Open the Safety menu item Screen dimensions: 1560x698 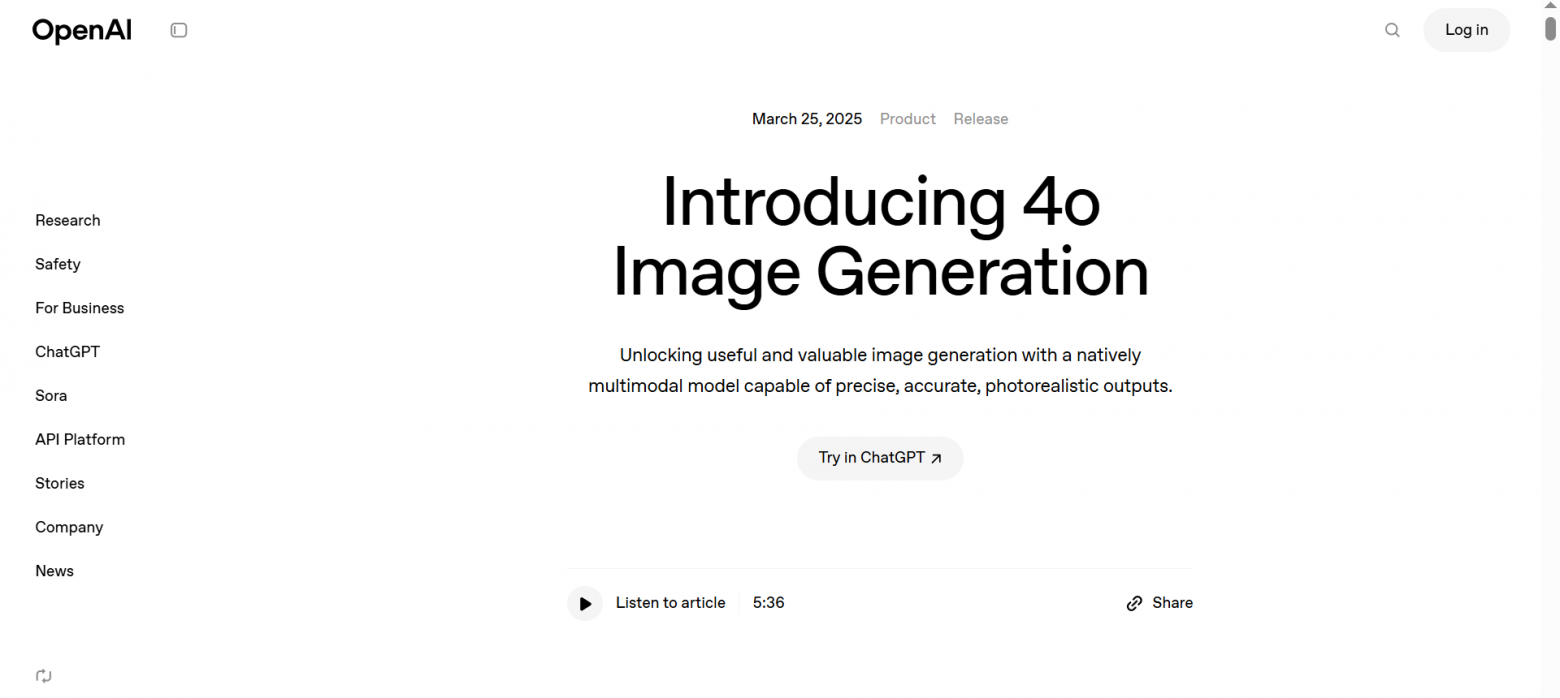tap(58, 264)
